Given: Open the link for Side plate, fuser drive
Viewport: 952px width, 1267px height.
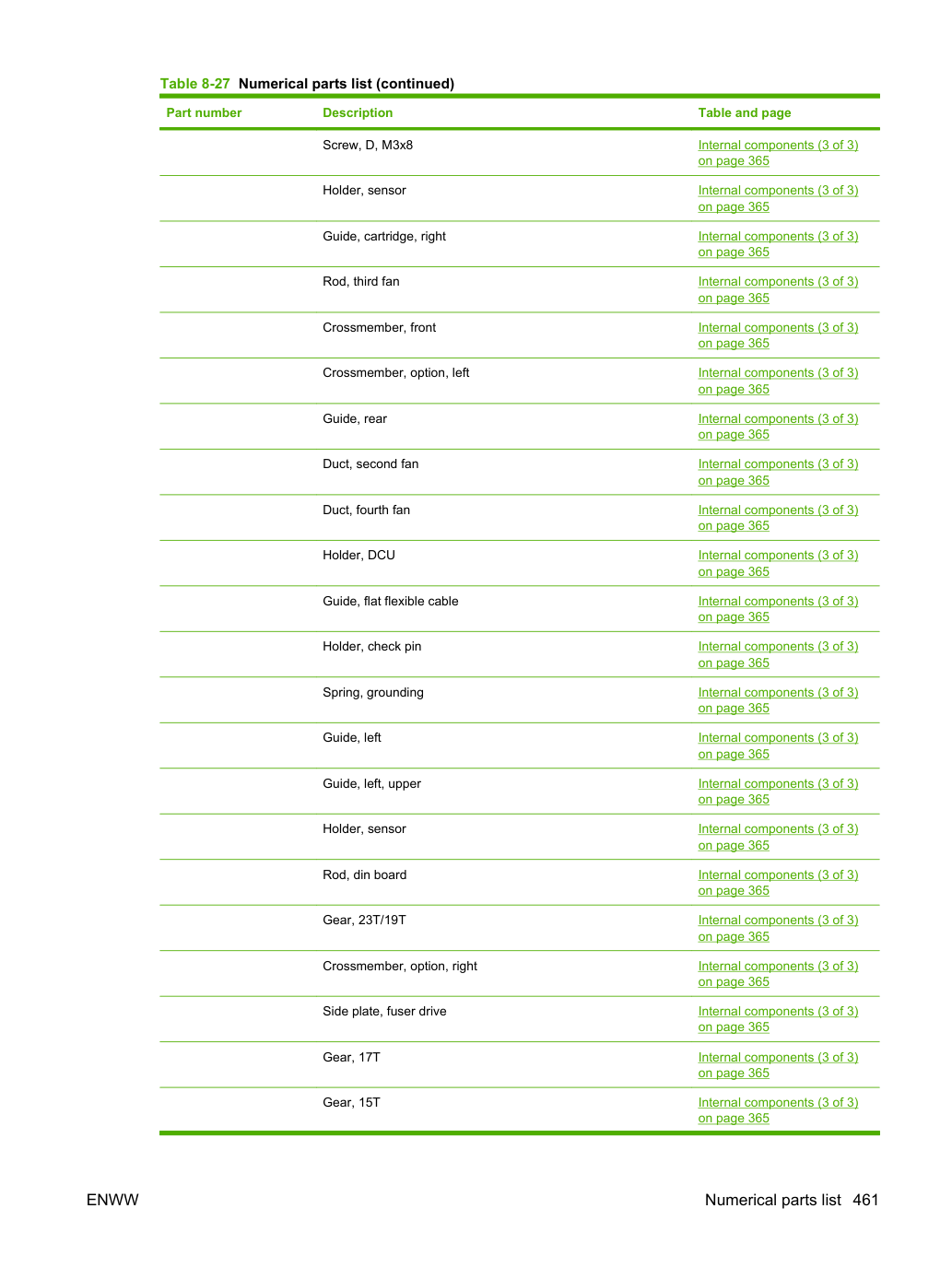Looking at the screenshot, I should (778, 1019).
